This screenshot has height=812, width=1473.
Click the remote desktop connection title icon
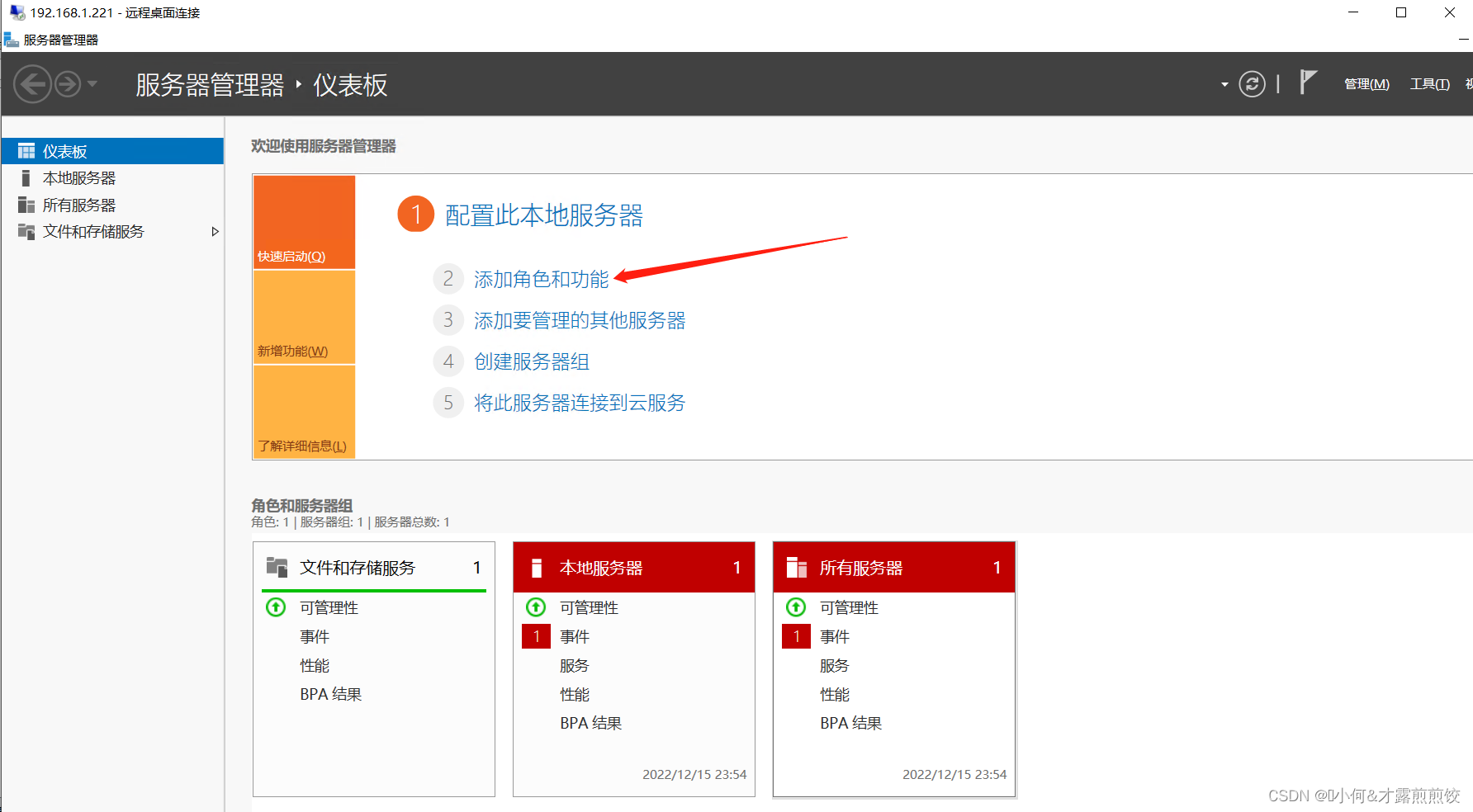coord(17,12)
